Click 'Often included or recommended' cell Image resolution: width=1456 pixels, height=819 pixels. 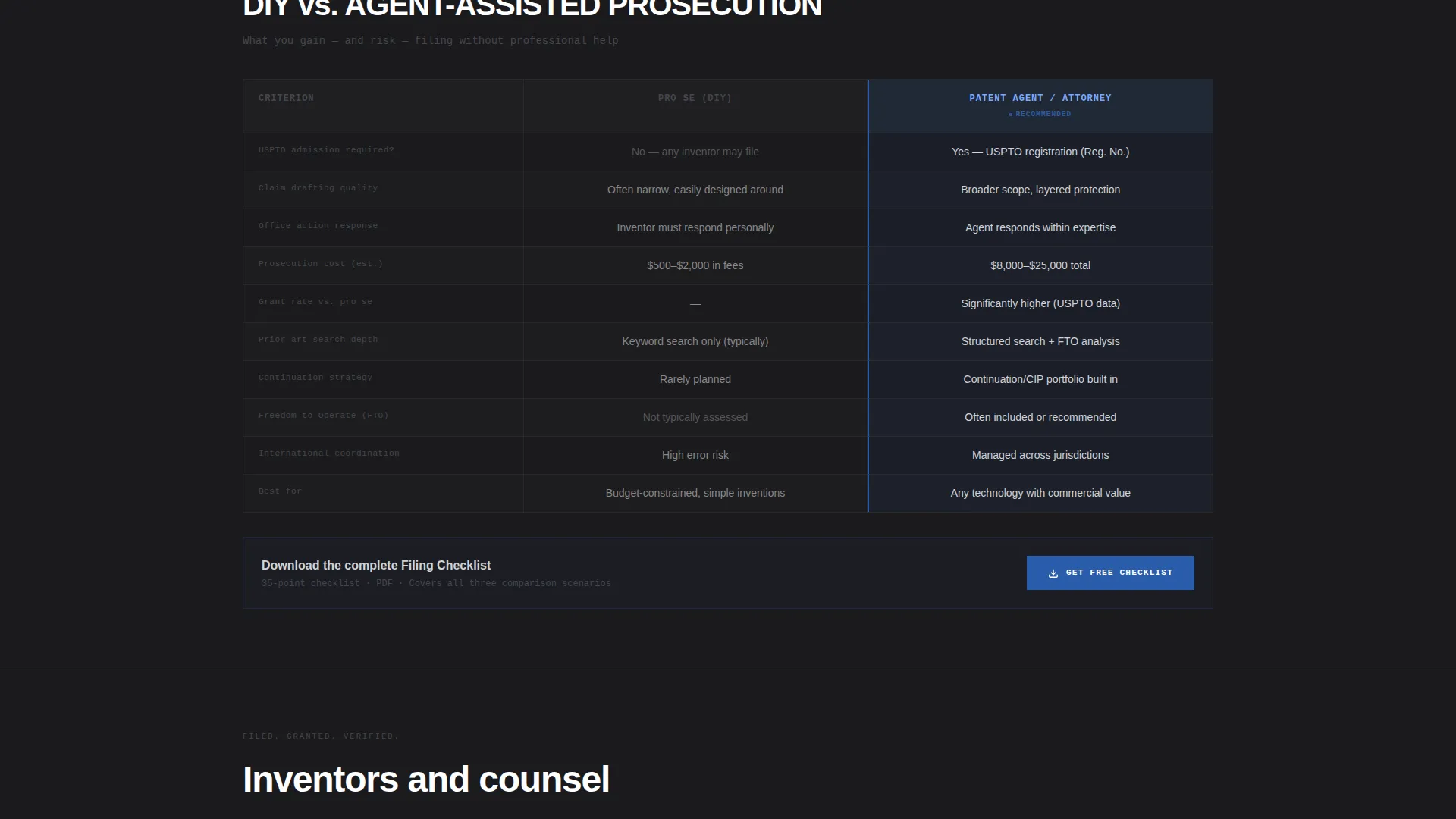[x=1040, y=417]
